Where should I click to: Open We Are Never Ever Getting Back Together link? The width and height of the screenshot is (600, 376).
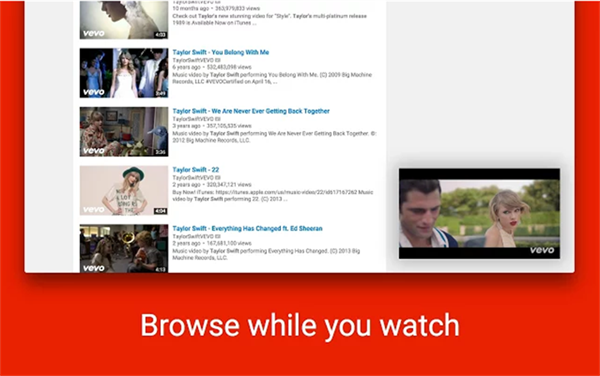tap(251, 111)
